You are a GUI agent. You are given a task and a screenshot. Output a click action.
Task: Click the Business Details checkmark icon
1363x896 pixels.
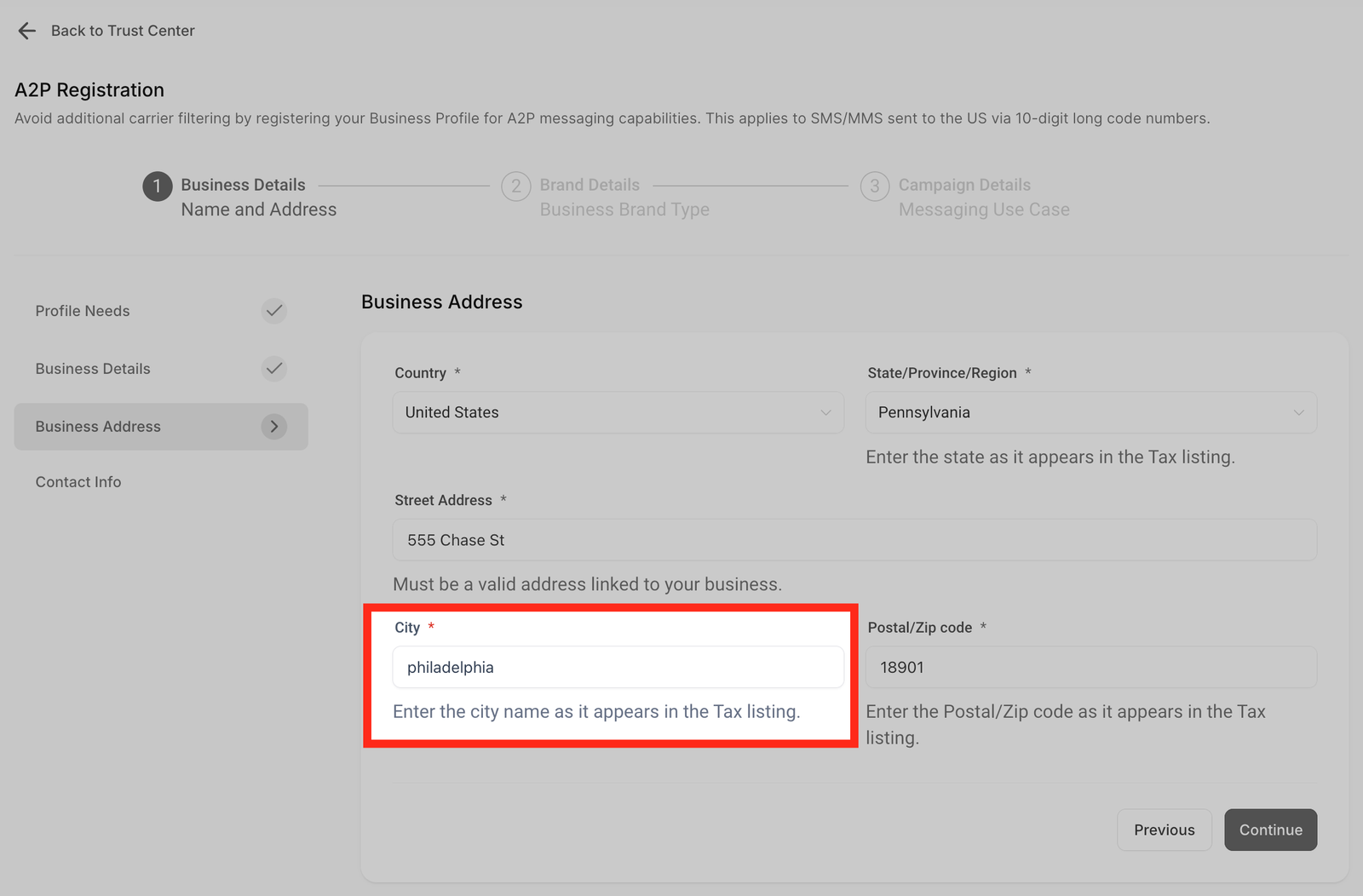tap(273, 369)
